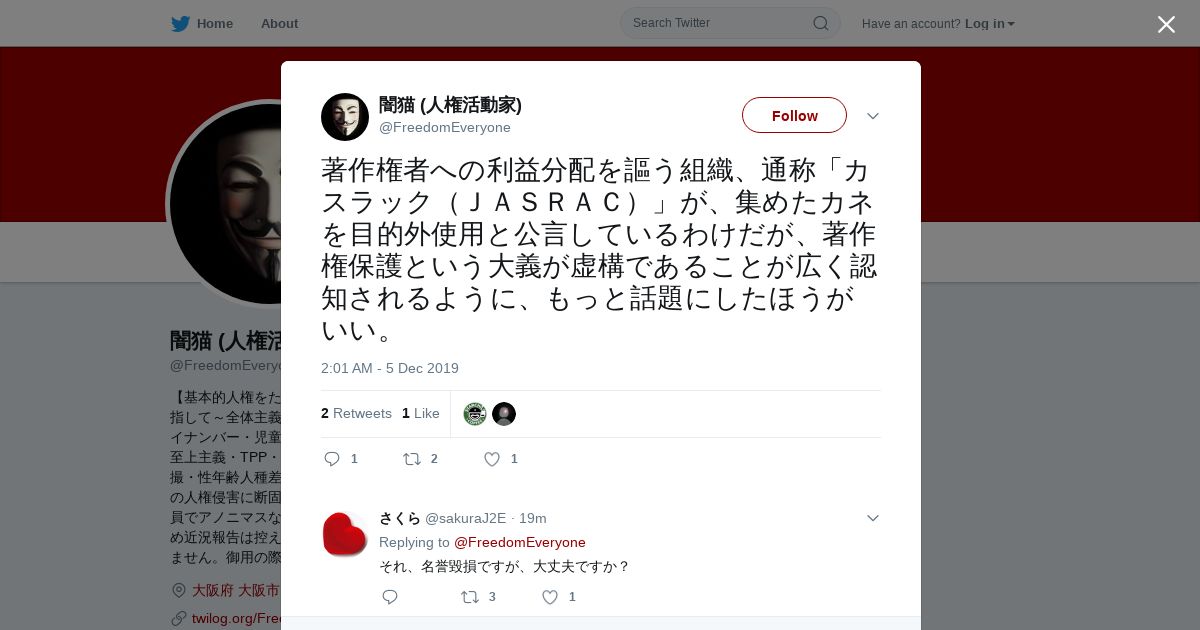The width and height of the screenshot is (1200, 630).
Task: Close the tweet overlay with X
Action: [1166, 24]
